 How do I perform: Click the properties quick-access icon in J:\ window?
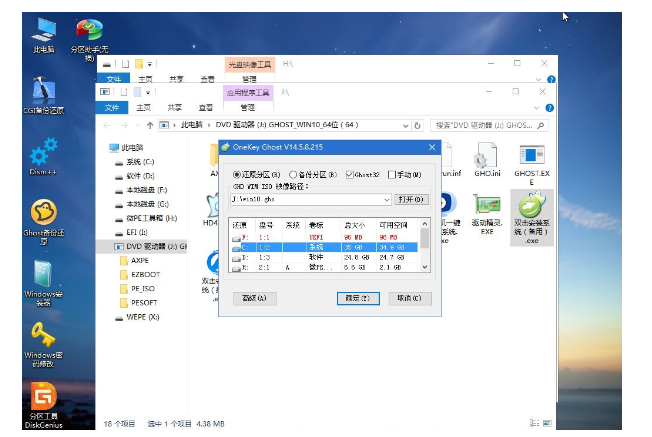(x=123, y=92)
